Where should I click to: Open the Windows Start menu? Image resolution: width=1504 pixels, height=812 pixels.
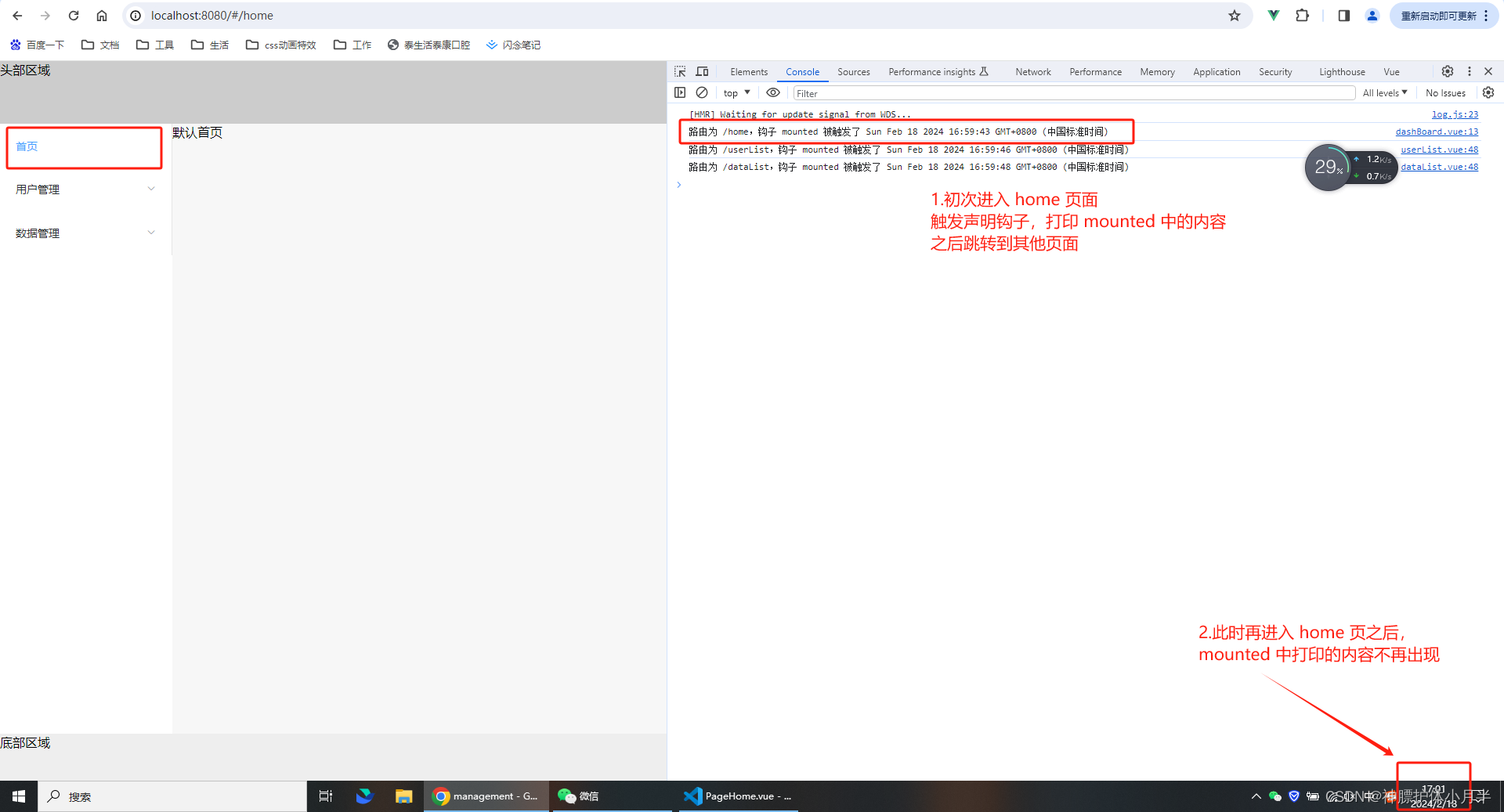pyautogui.click(x=19, y=796)
